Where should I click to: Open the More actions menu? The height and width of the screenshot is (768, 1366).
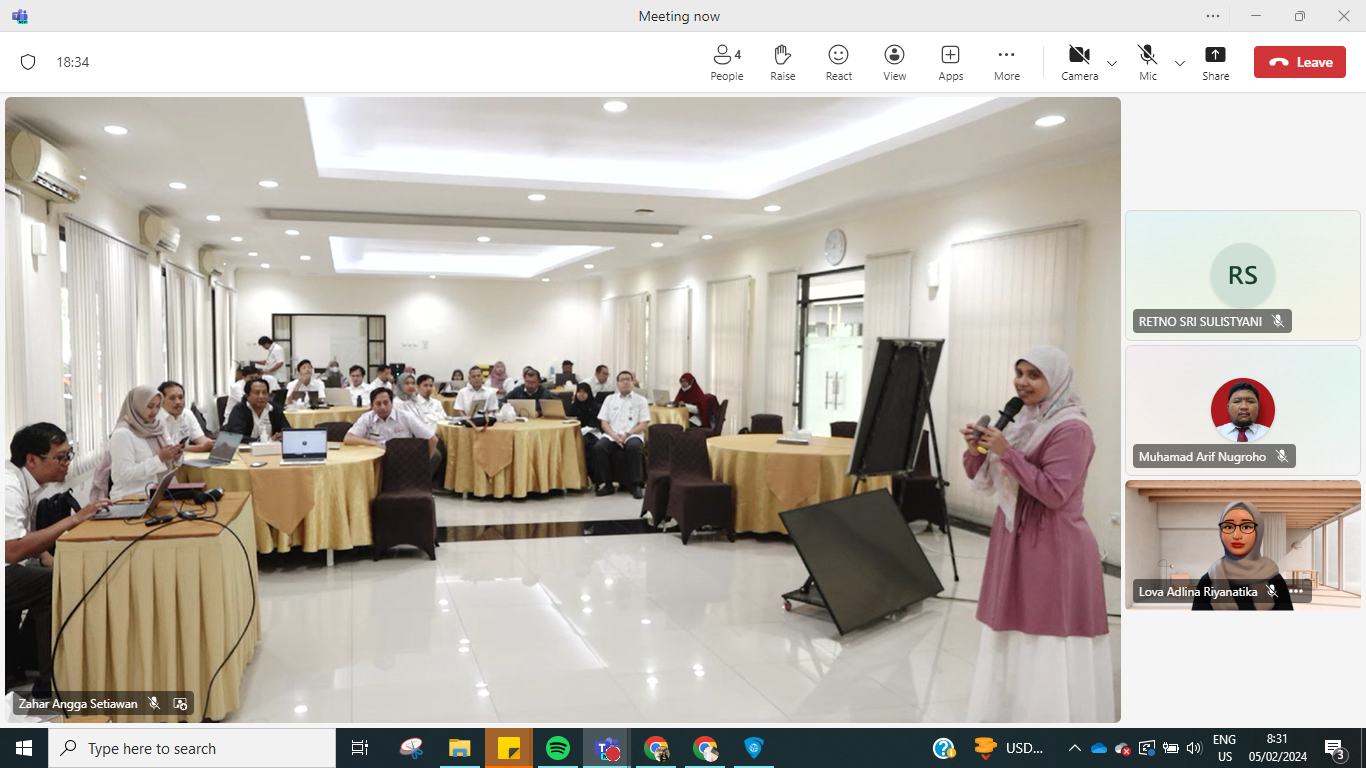1006,62
